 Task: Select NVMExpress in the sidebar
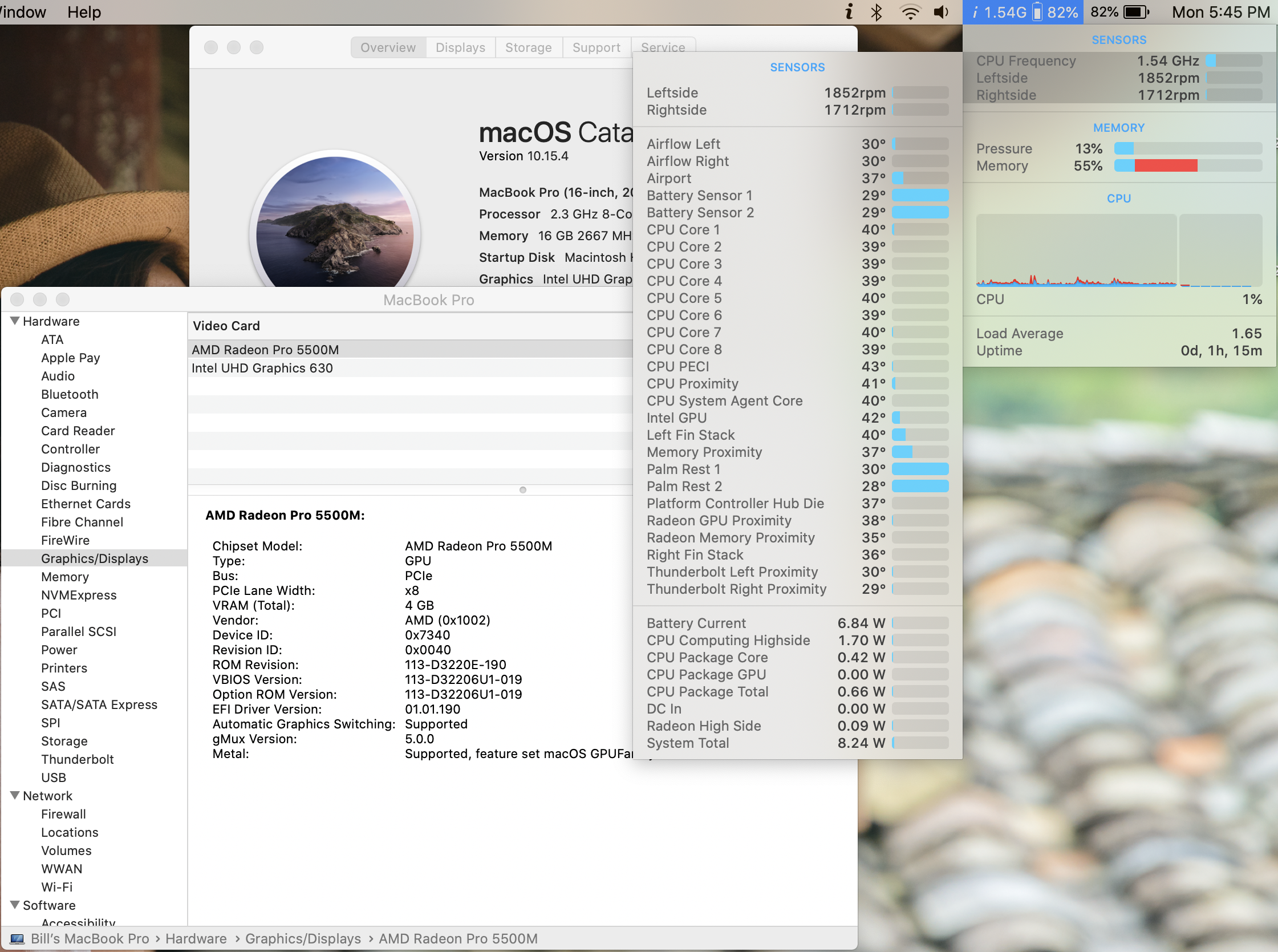pos(78,595)
